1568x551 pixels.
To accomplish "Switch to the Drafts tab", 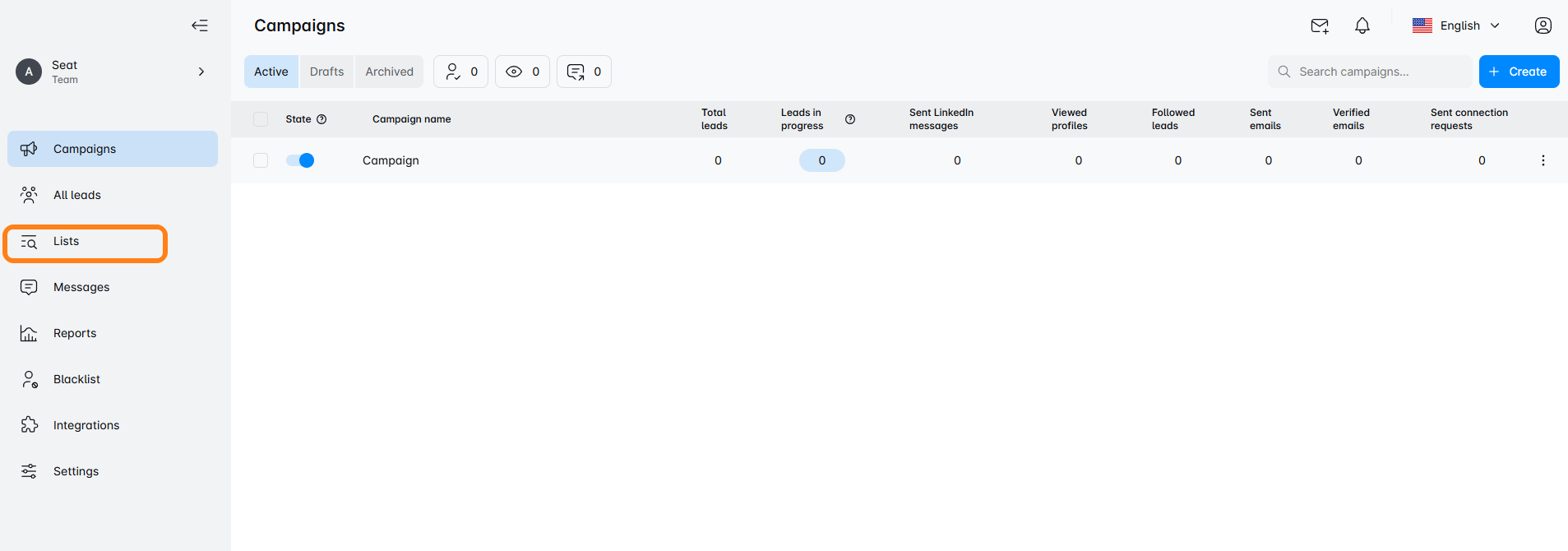I will click(326, 72).
